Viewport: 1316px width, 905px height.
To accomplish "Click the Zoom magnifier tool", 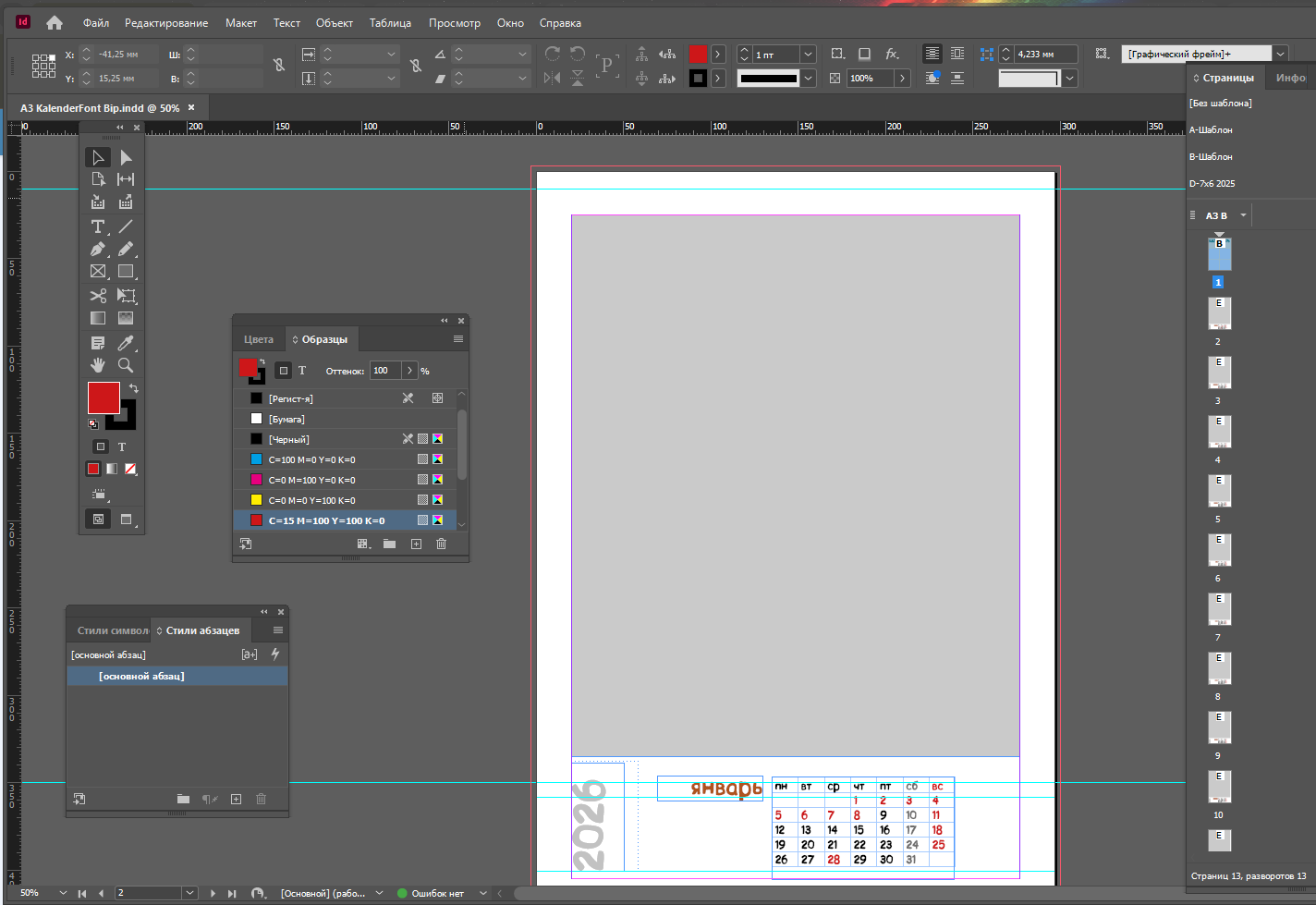I will coord(126,365).
